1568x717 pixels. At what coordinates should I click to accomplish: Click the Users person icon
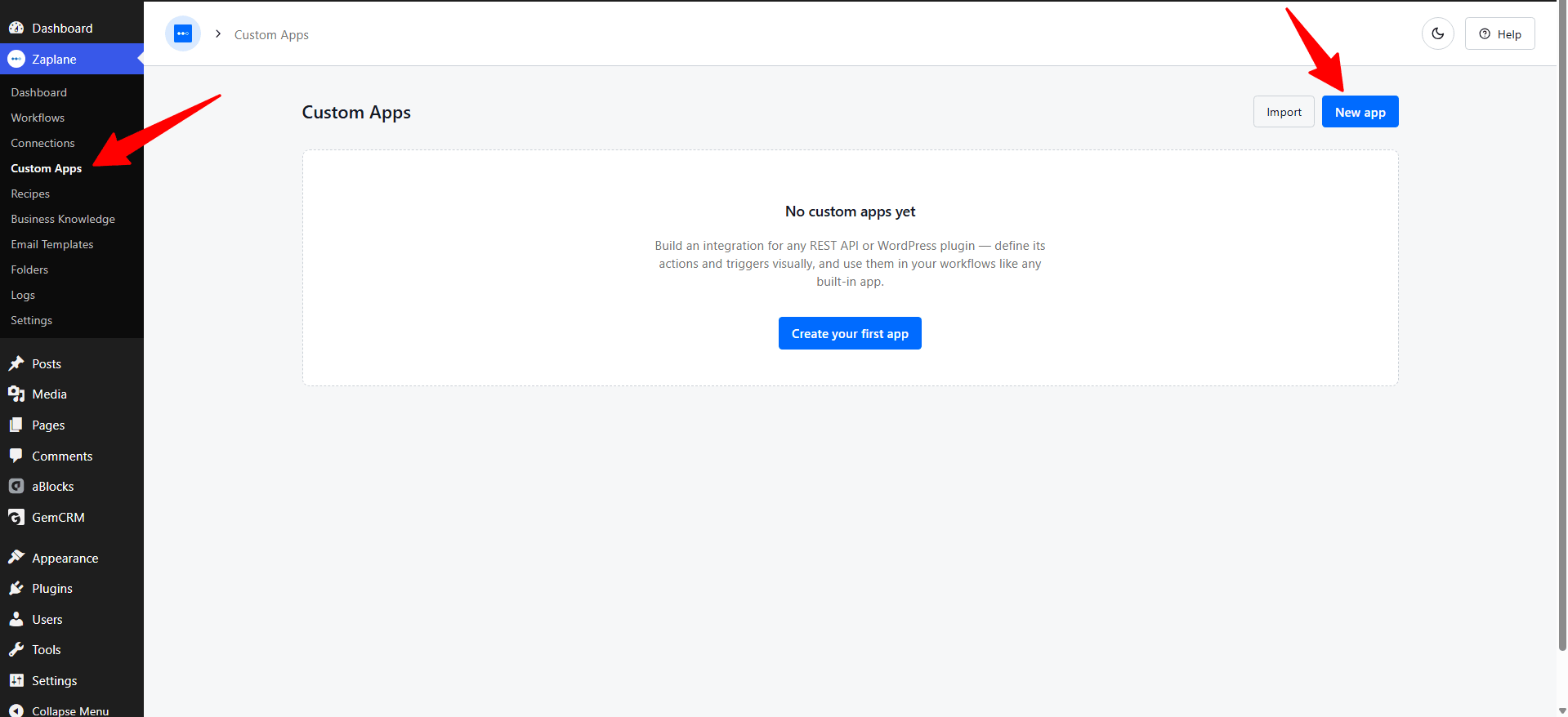point(16,619)
